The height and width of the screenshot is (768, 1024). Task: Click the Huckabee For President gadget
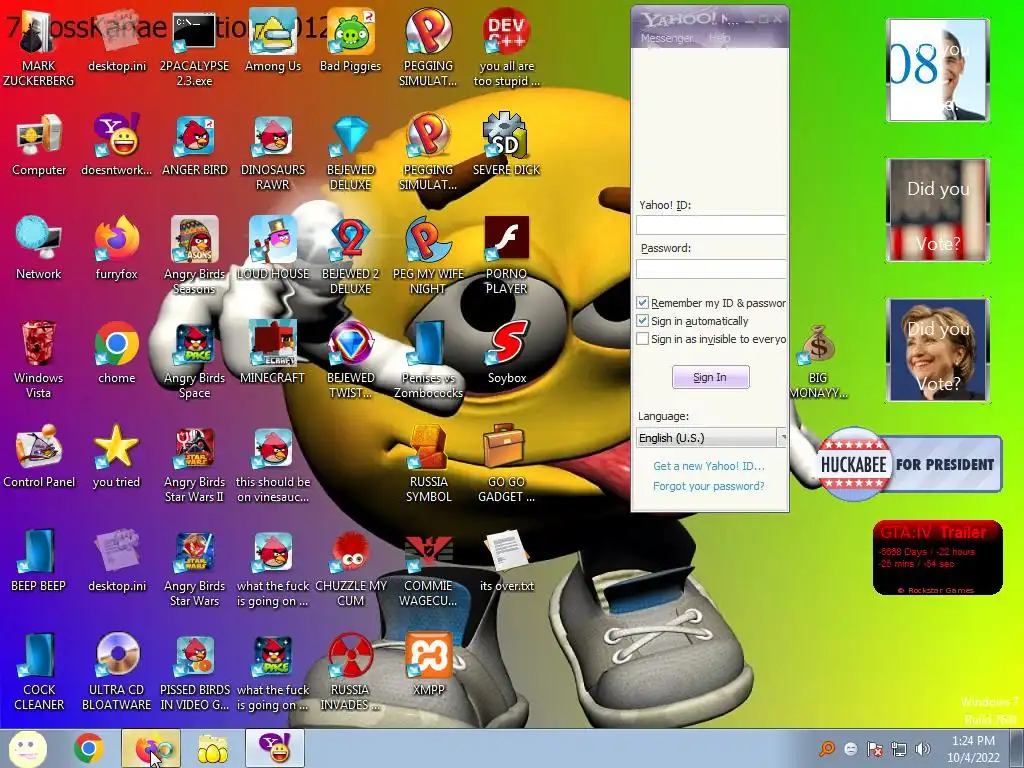pos(909,464)
